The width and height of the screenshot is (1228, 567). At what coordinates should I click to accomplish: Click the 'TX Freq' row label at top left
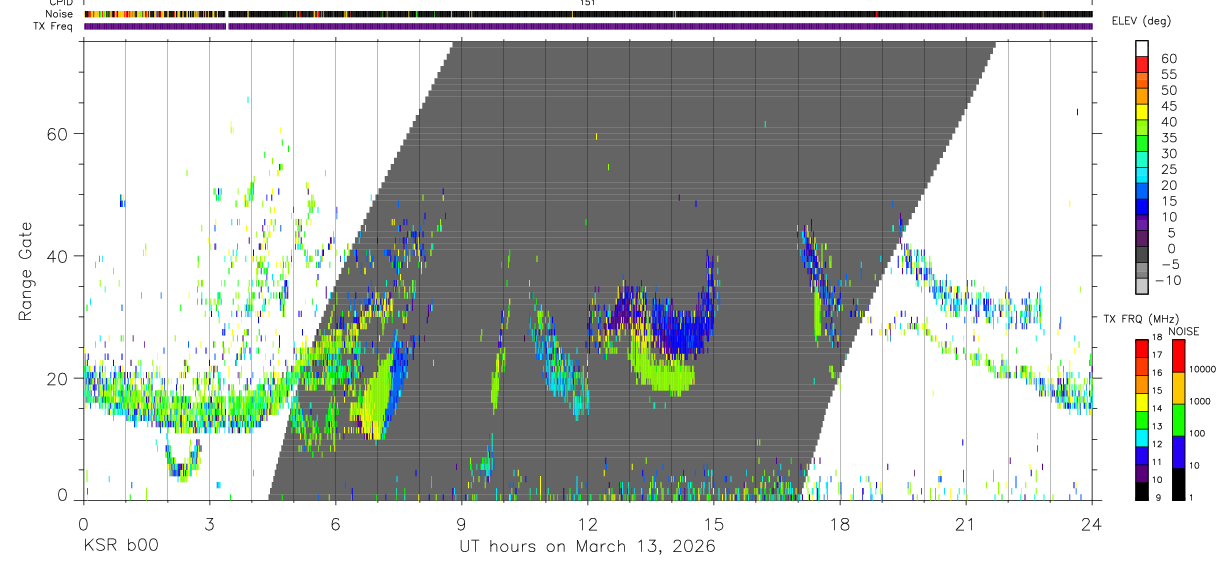click(x=55, y=26)
